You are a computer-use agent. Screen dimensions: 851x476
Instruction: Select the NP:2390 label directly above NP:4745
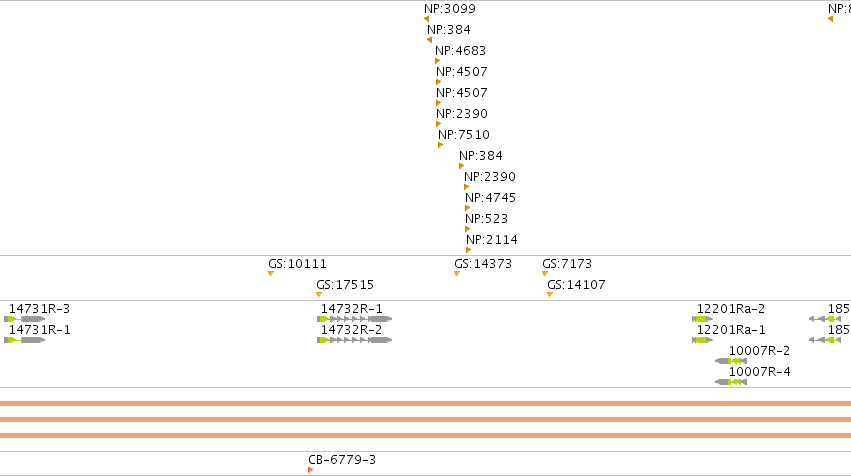[x=490, y=176]
